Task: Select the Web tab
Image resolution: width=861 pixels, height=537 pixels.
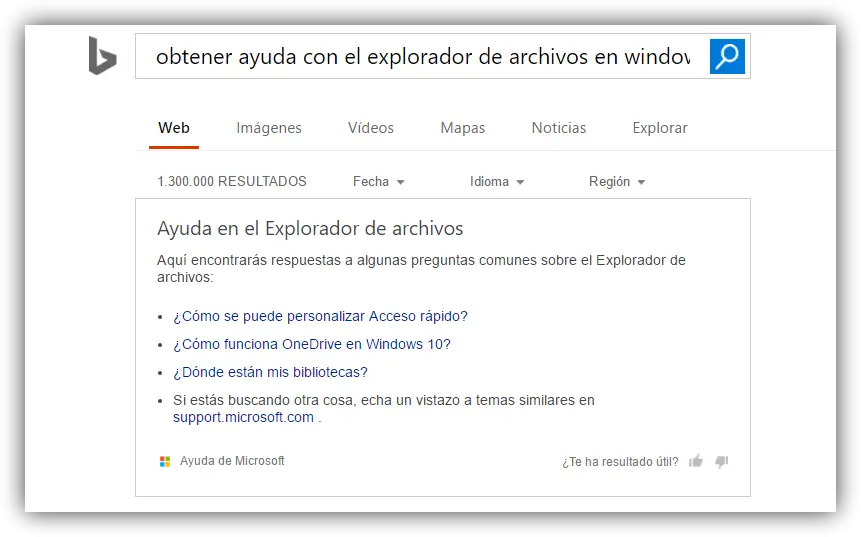Action: 174,128
